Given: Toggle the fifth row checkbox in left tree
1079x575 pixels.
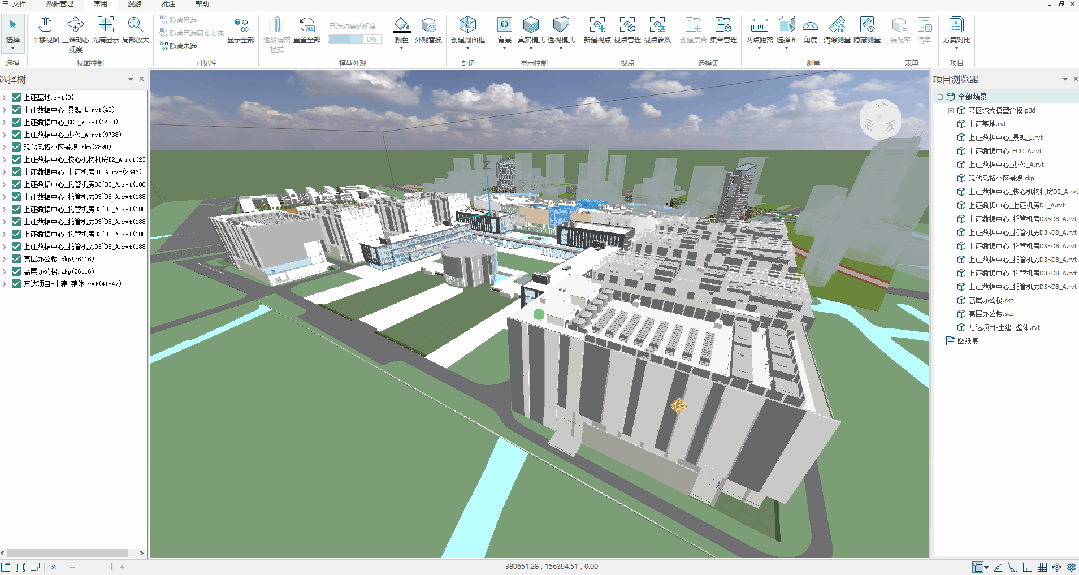Looking at the screenshot, I should (x=17, y=147).
